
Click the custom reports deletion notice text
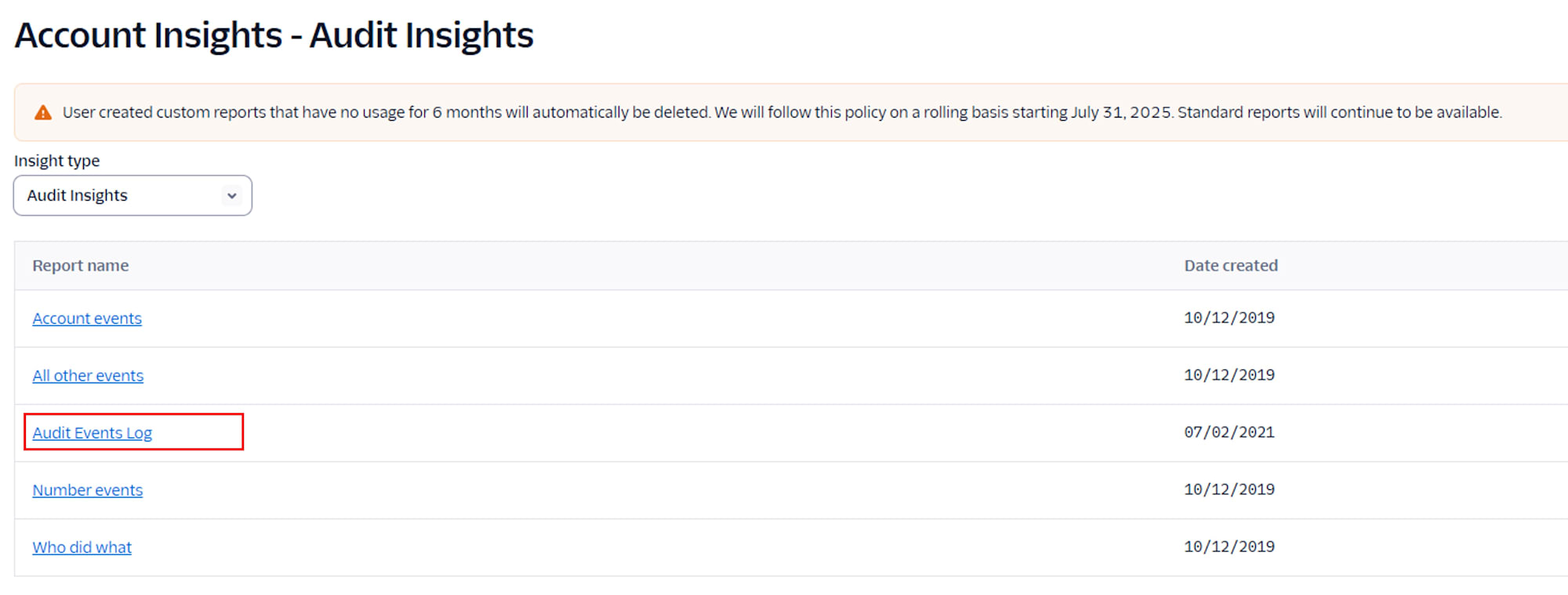tap(782, 112)
